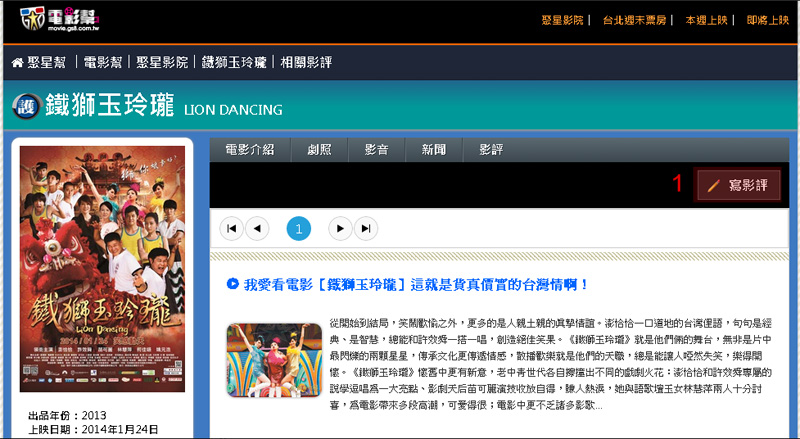Image resolution: width=800 pixels, height=439 pixels.
Task: Open 即將上映 coming soon link
Action: pos(768,20)
